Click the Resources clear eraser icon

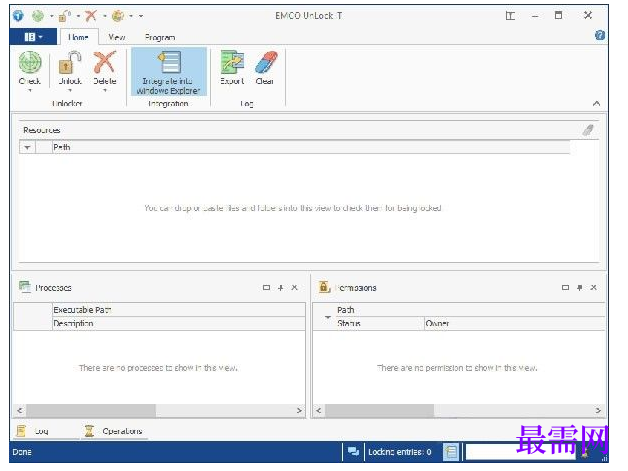(588, 130)
